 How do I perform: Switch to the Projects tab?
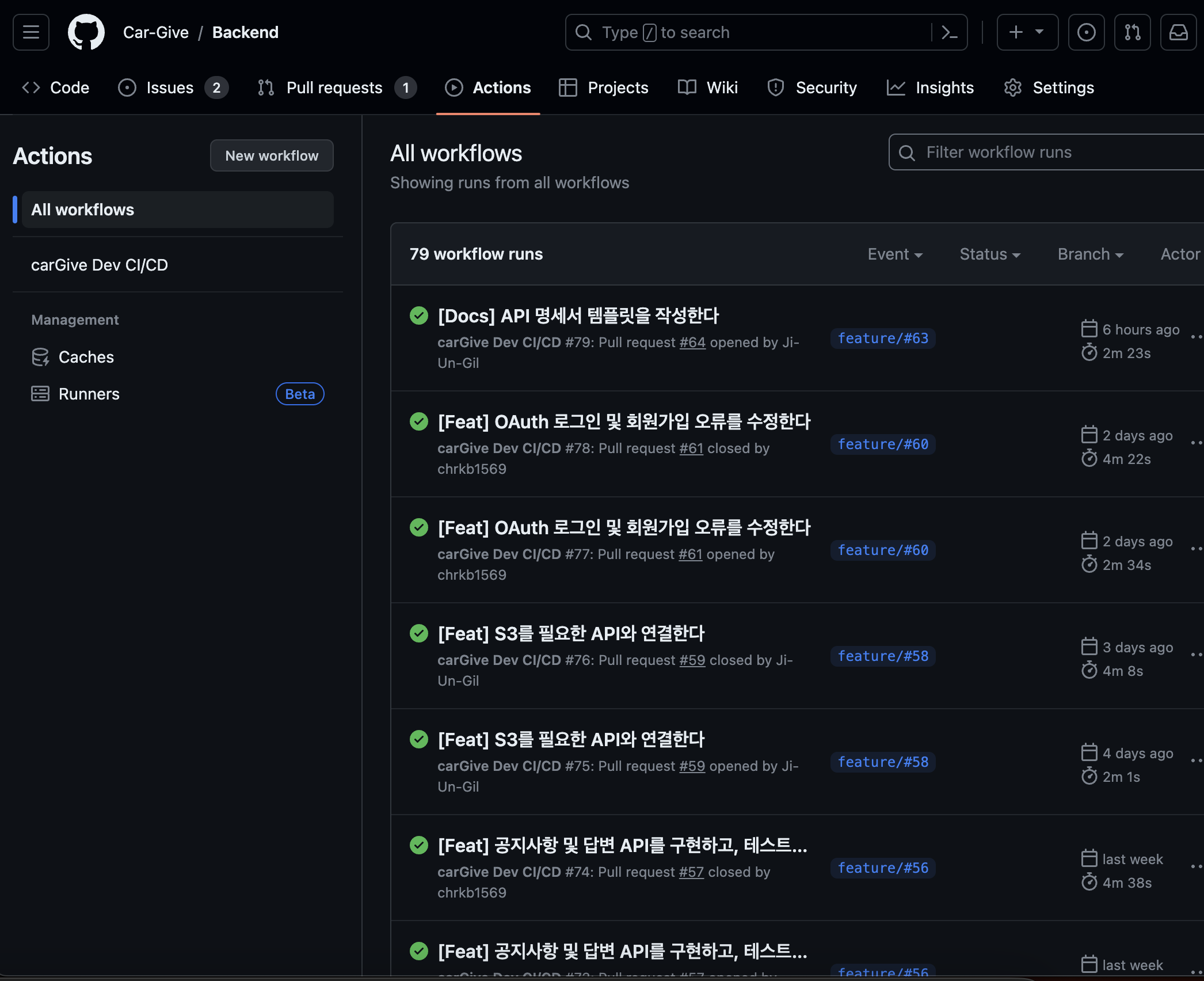click(604, 88)
